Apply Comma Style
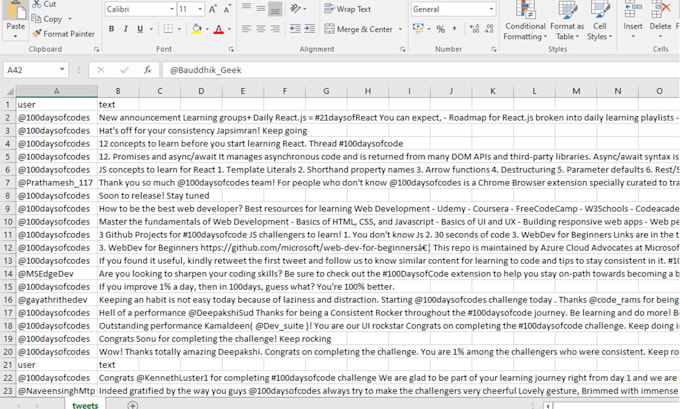Image resolution: width=680 pixels, height=409 pixels. coord(454,29)
